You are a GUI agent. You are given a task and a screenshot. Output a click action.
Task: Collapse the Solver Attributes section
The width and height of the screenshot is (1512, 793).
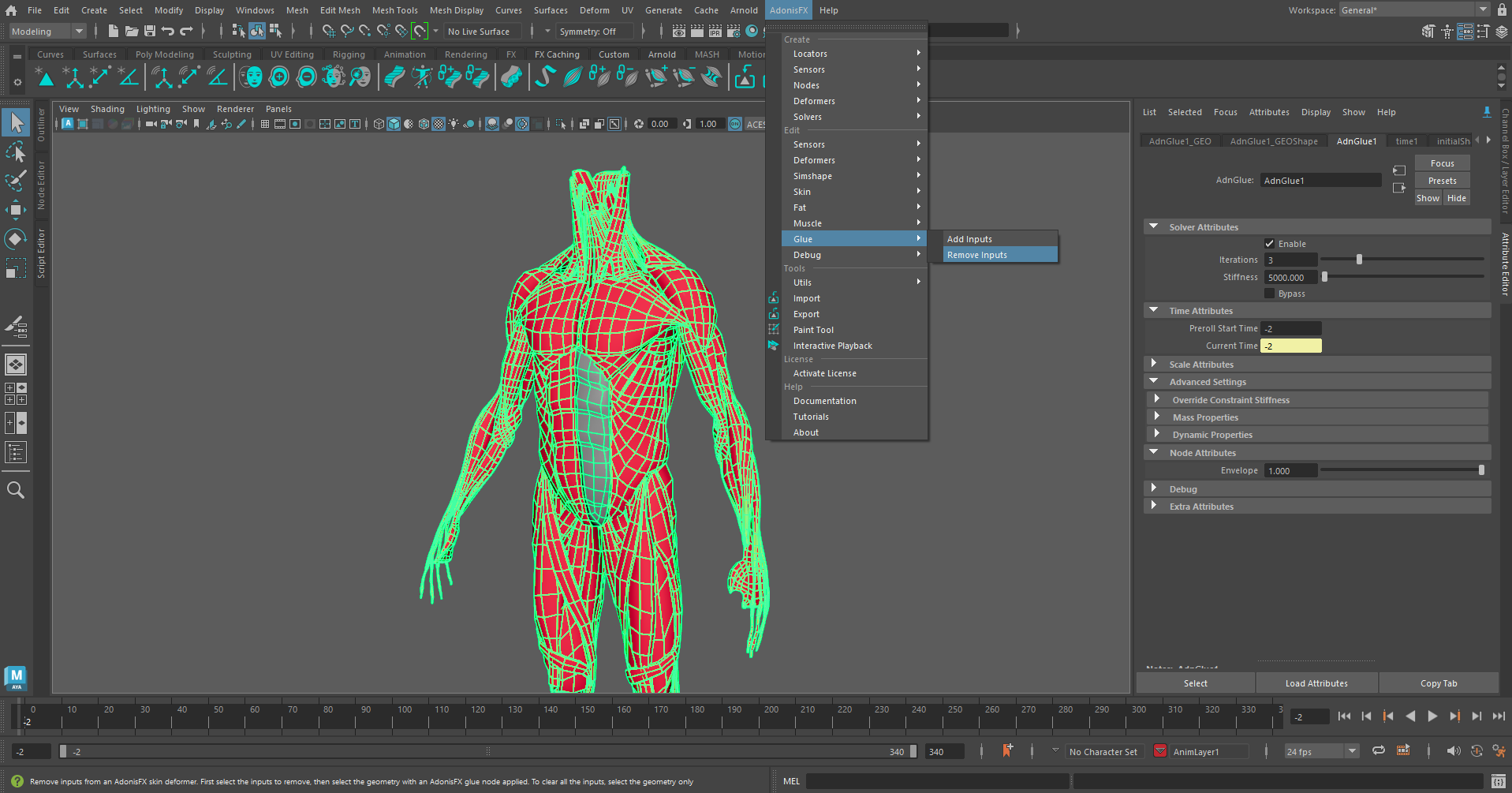(1154, 226)
